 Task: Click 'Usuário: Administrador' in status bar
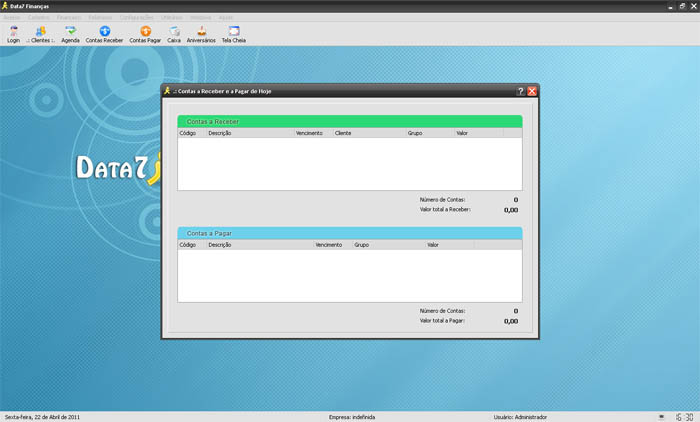pos(520,417)
